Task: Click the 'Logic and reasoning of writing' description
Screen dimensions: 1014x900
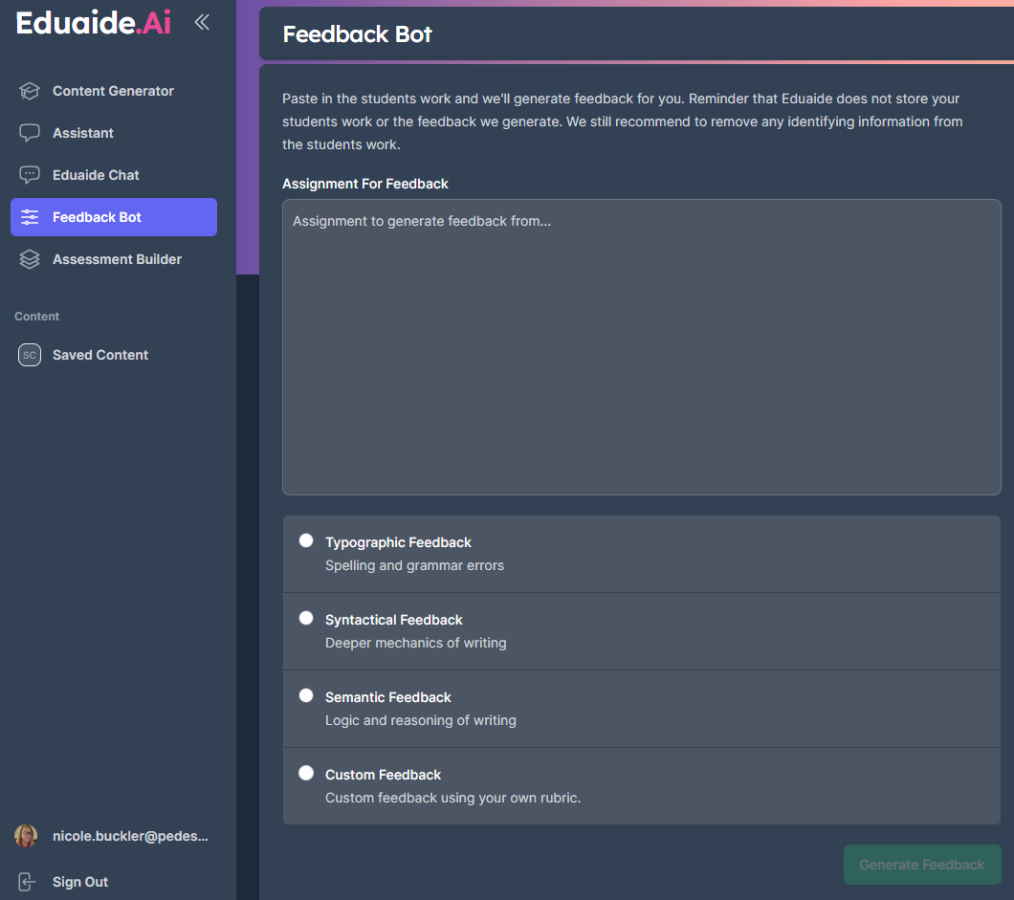Action: point(421,721)
